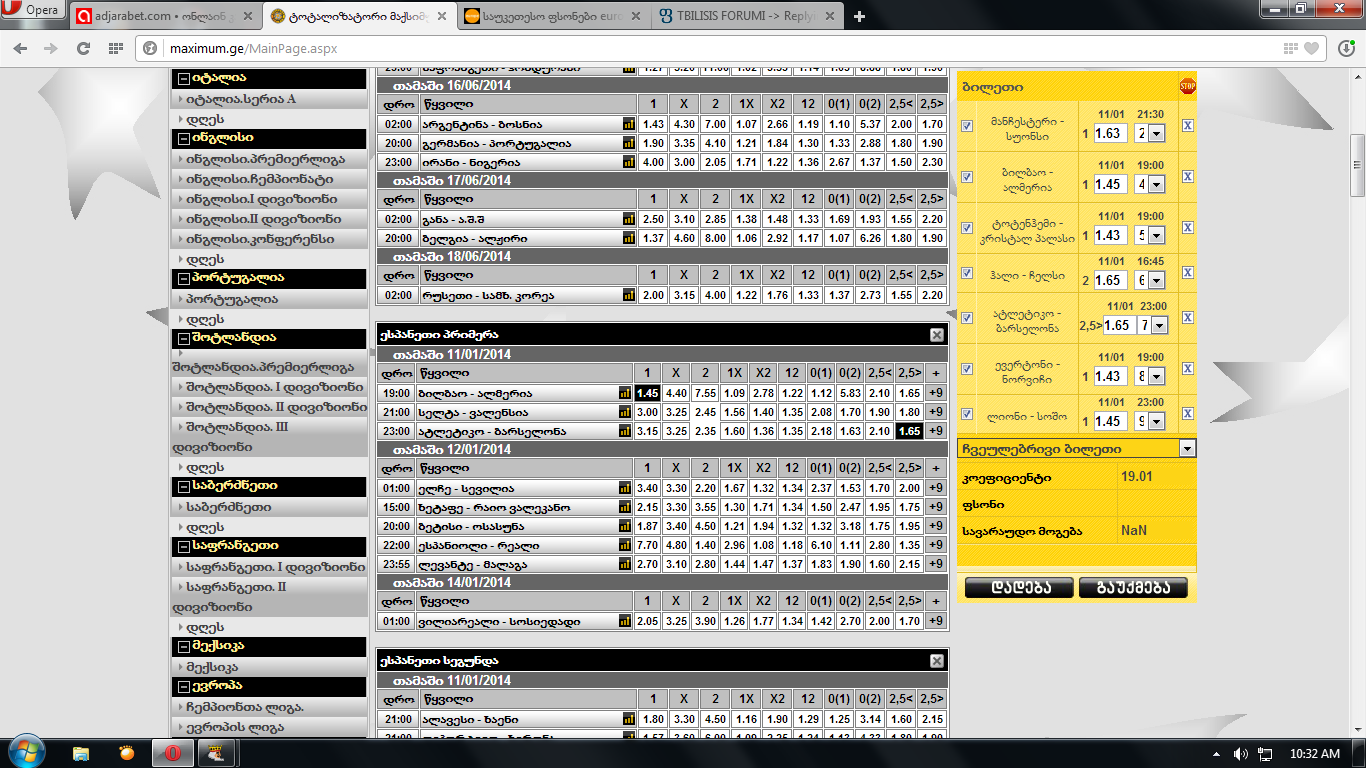Viewport: 1366px width, 768px height.
Task: Open statistics icon for გერმანია - პორტუგალია
Action: (629, 143)
